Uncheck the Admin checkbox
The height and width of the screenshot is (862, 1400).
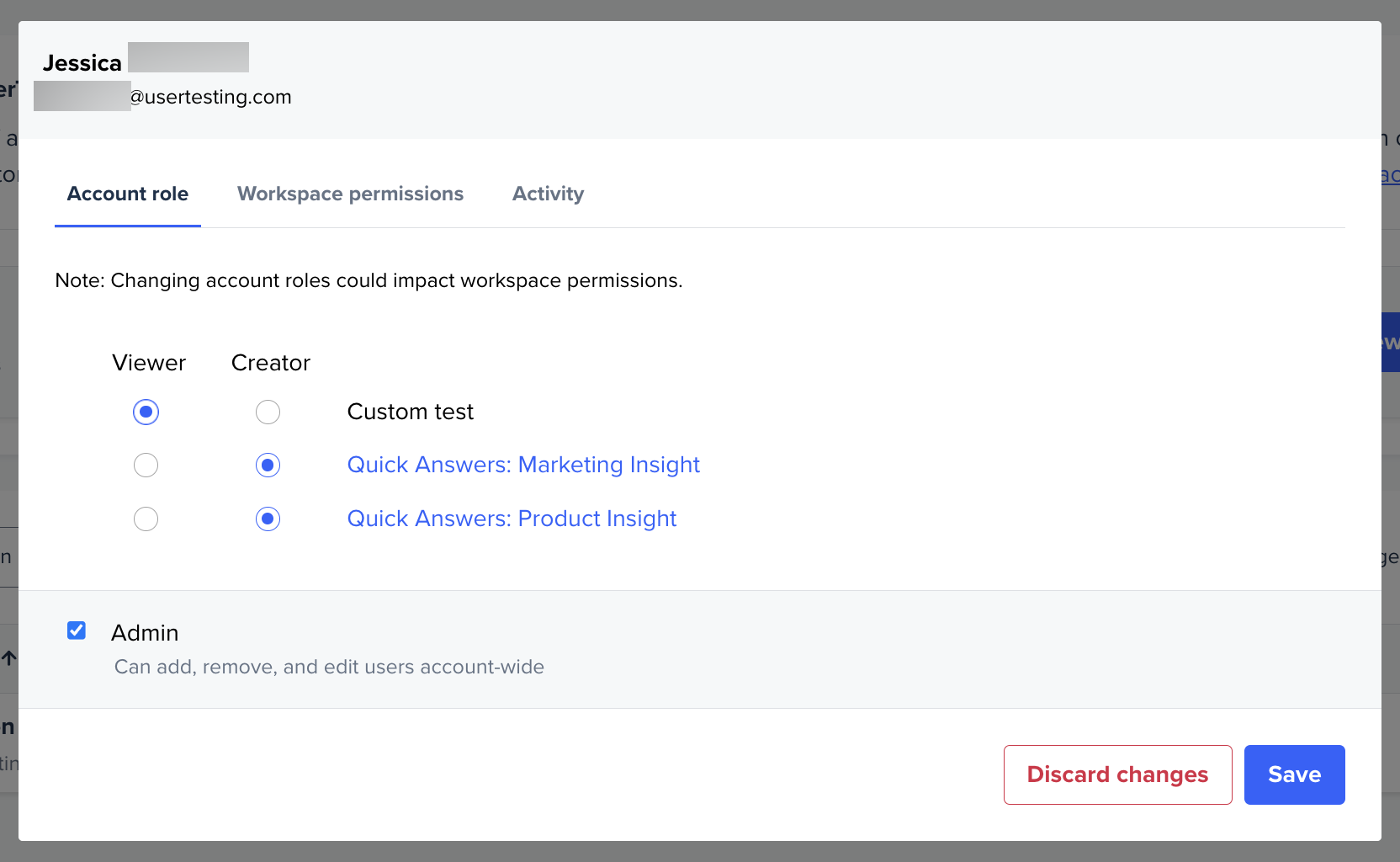(77, 631)
